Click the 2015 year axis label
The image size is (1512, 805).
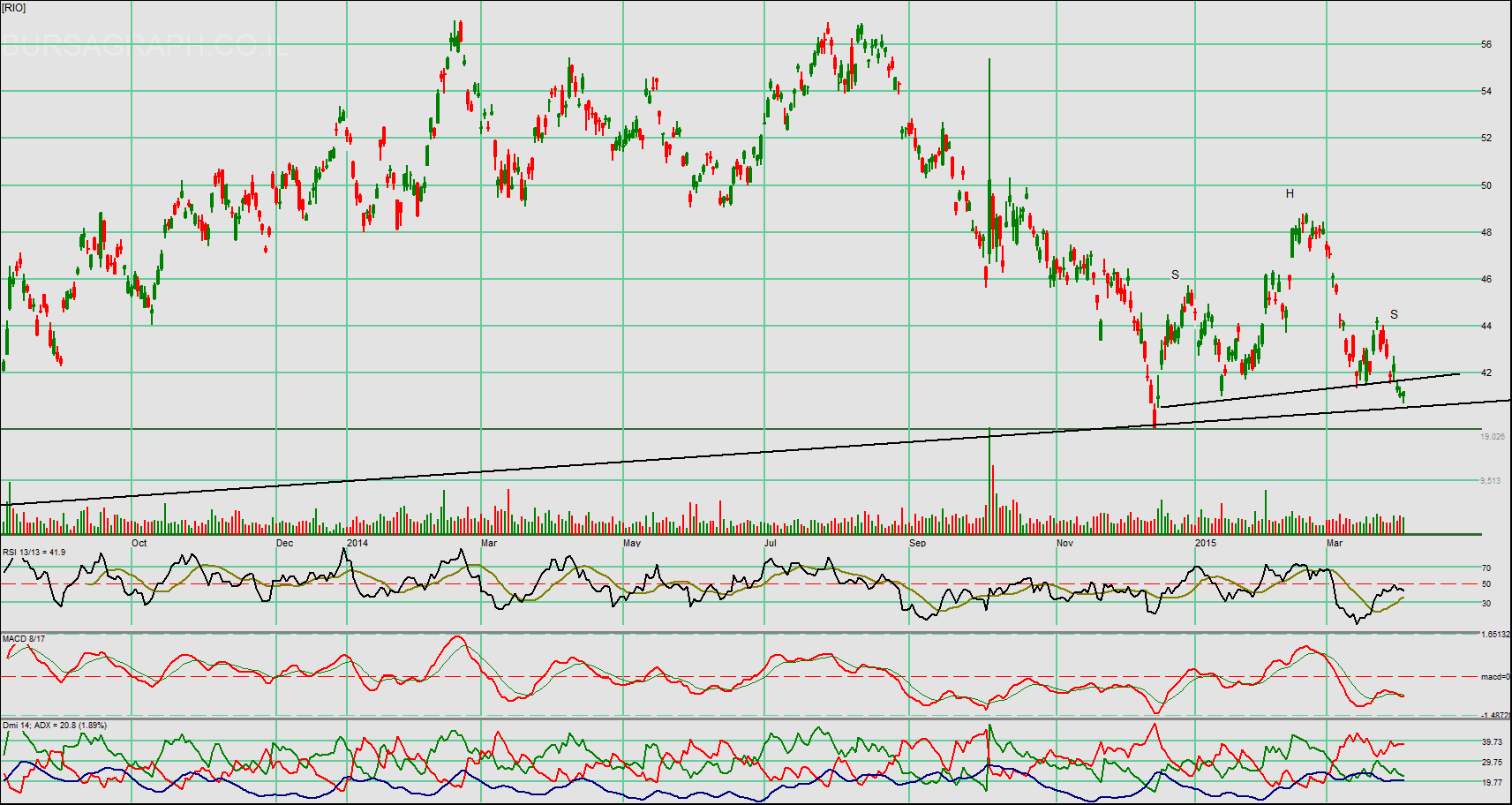pos(1206,543)
